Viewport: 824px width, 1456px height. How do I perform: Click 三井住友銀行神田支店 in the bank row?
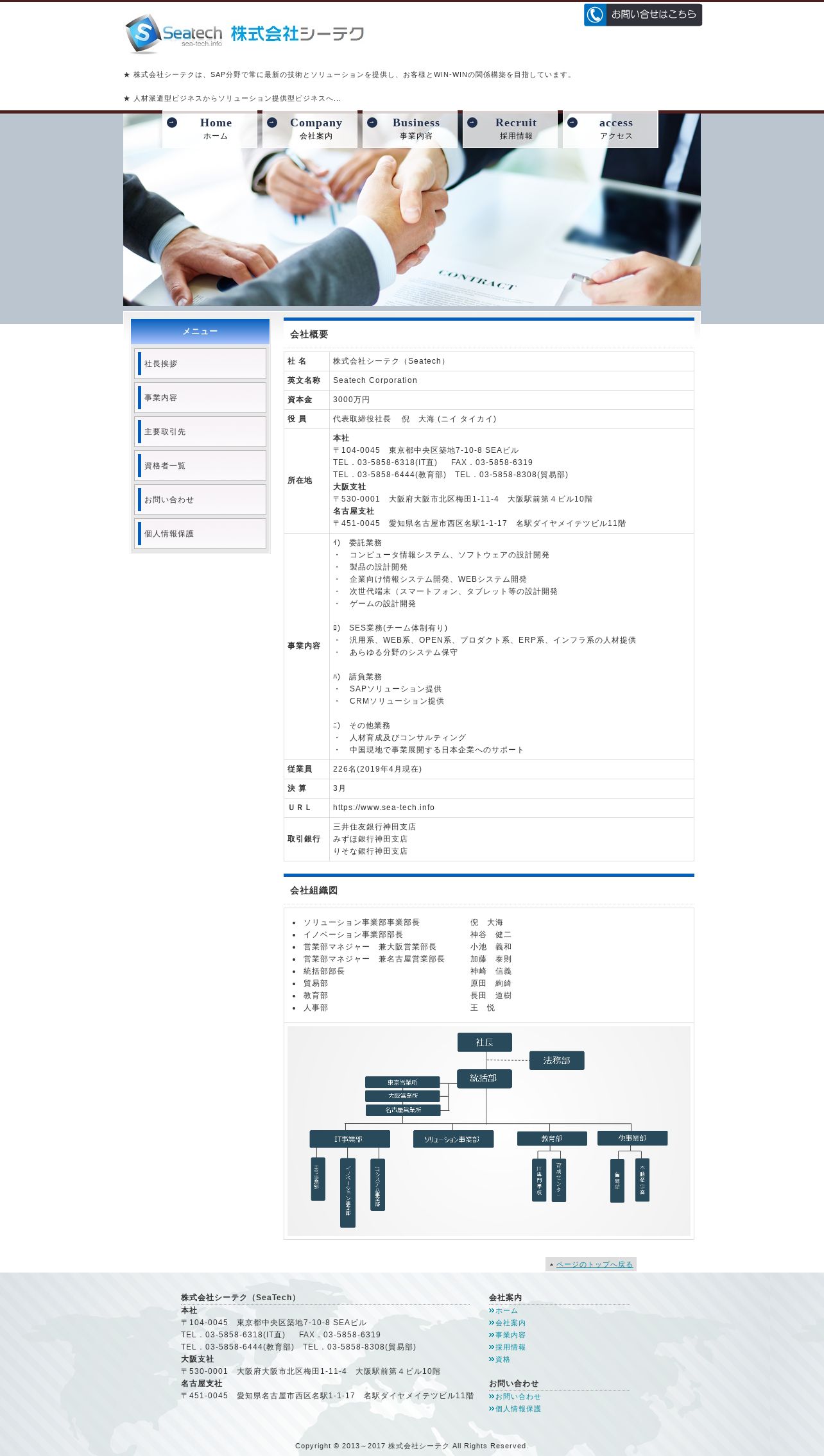tap(374, 827)
